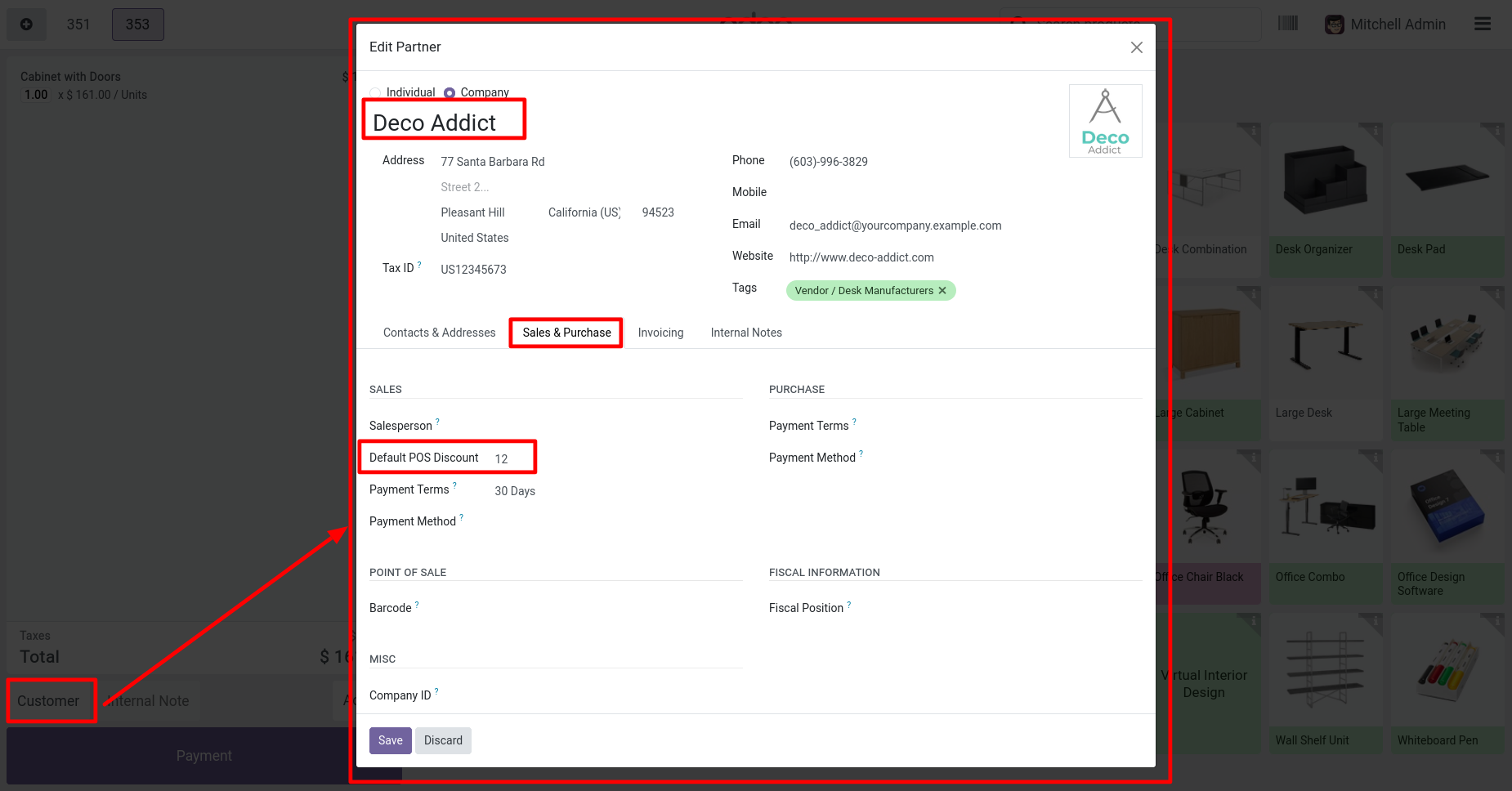The width and height of the screenshot is (1512, 791).
Task: Open info icon on Desk Pad card
Action: tap(1497, 130)
